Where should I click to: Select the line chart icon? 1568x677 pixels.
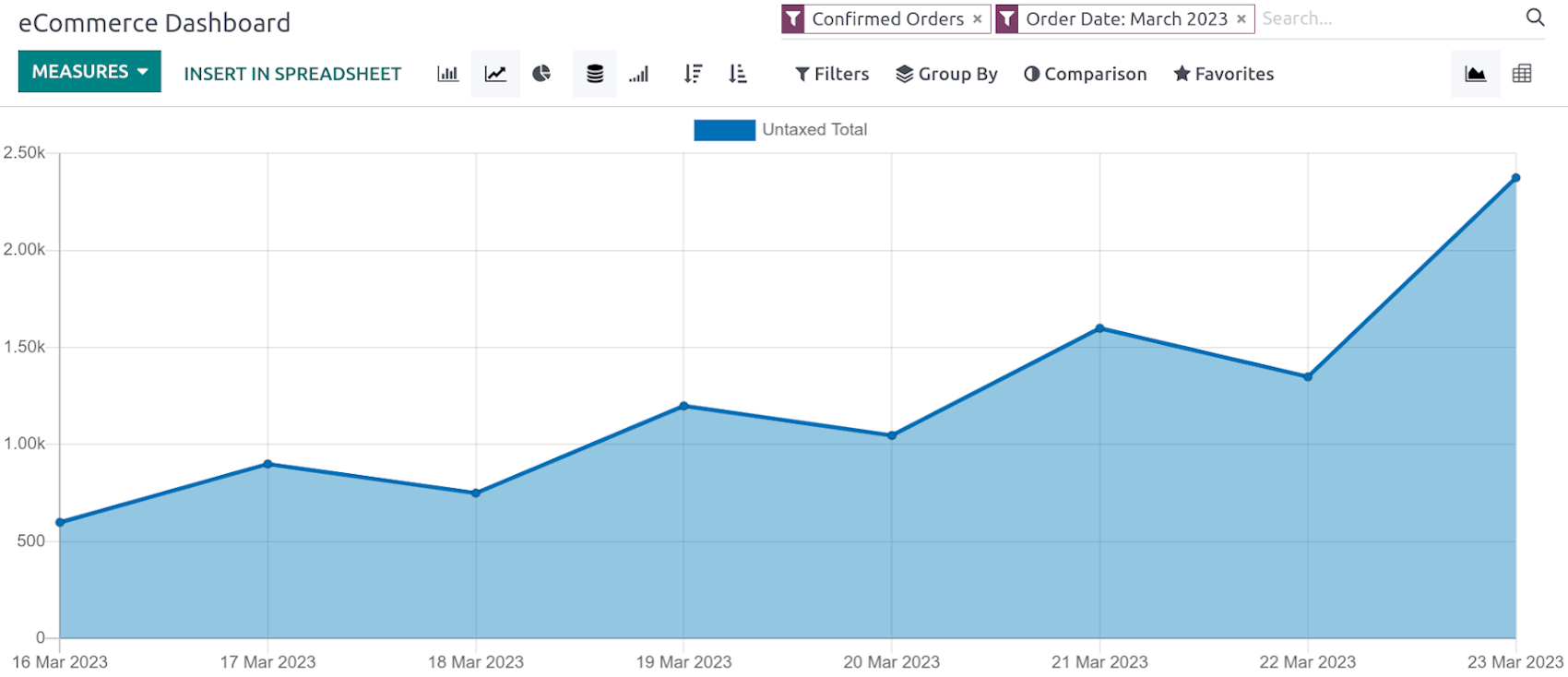[x=495, y=74]
